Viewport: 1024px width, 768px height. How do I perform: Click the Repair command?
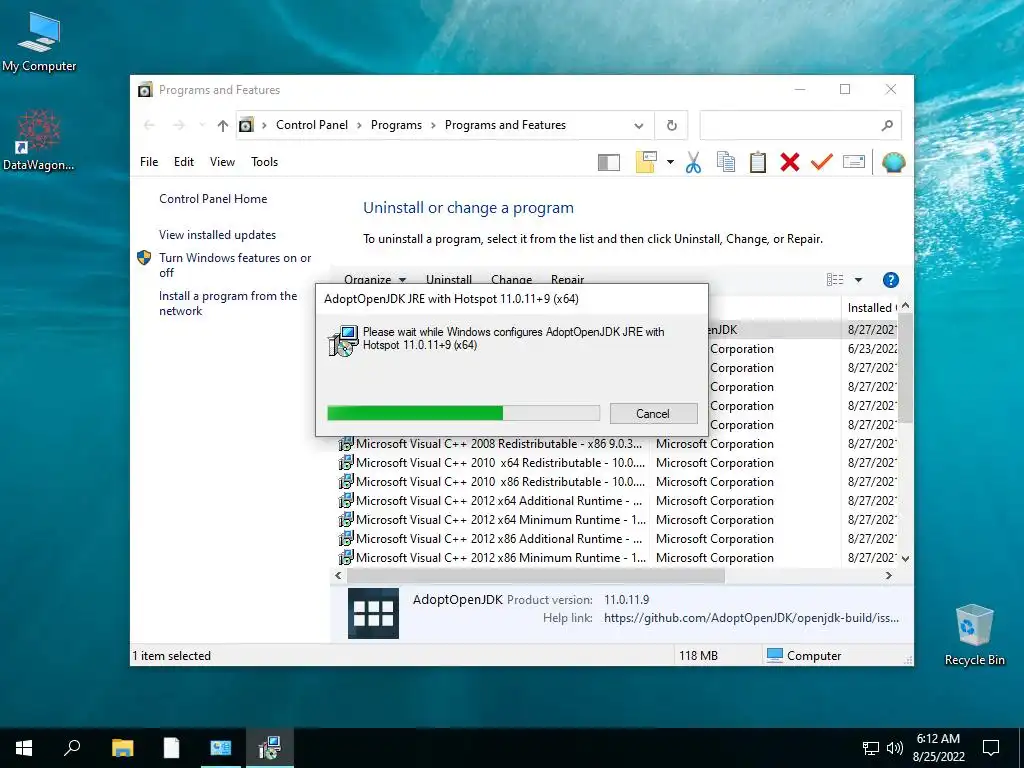pyautogui.click(x=567, y=280)
